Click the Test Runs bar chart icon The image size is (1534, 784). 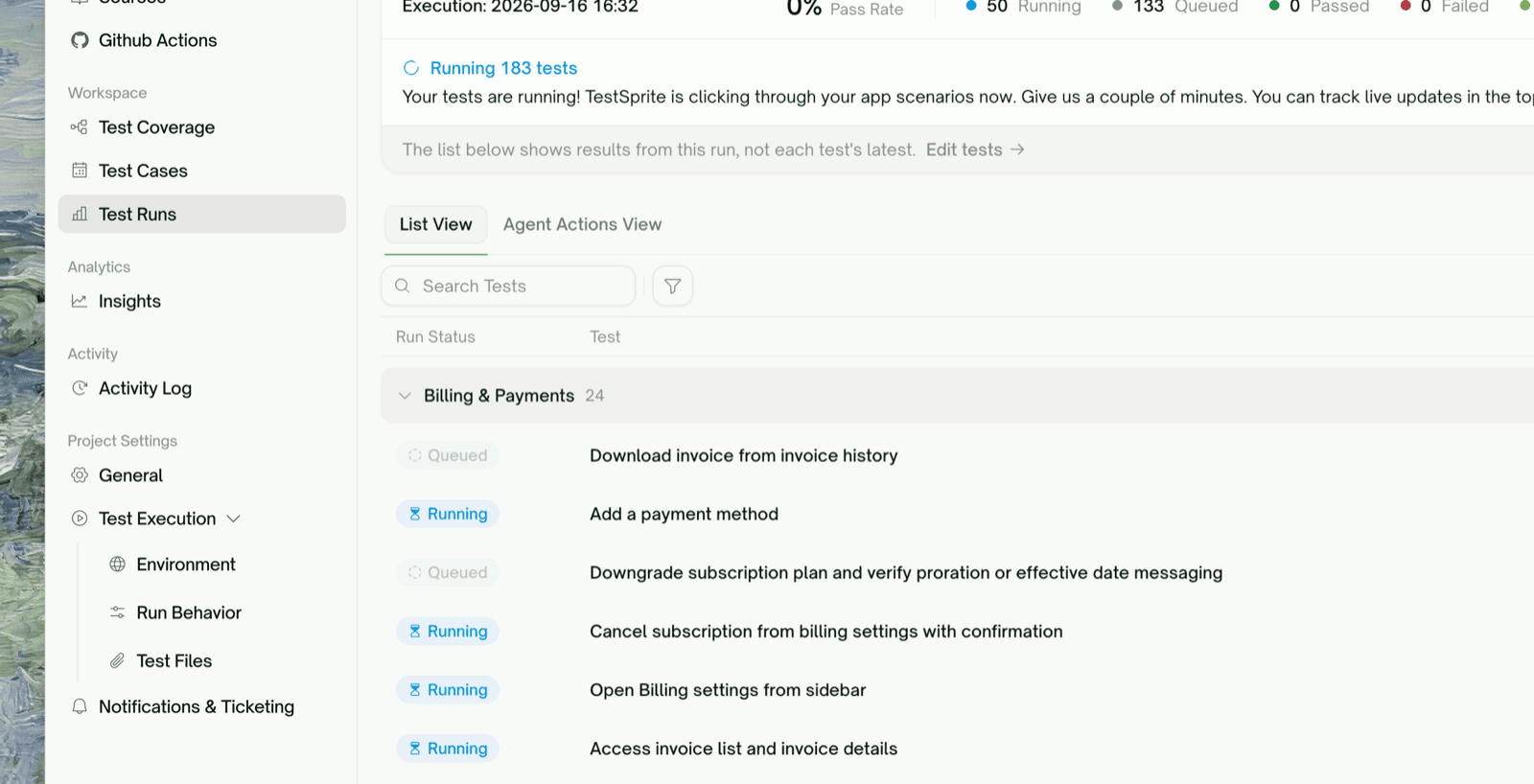point(80,214)
